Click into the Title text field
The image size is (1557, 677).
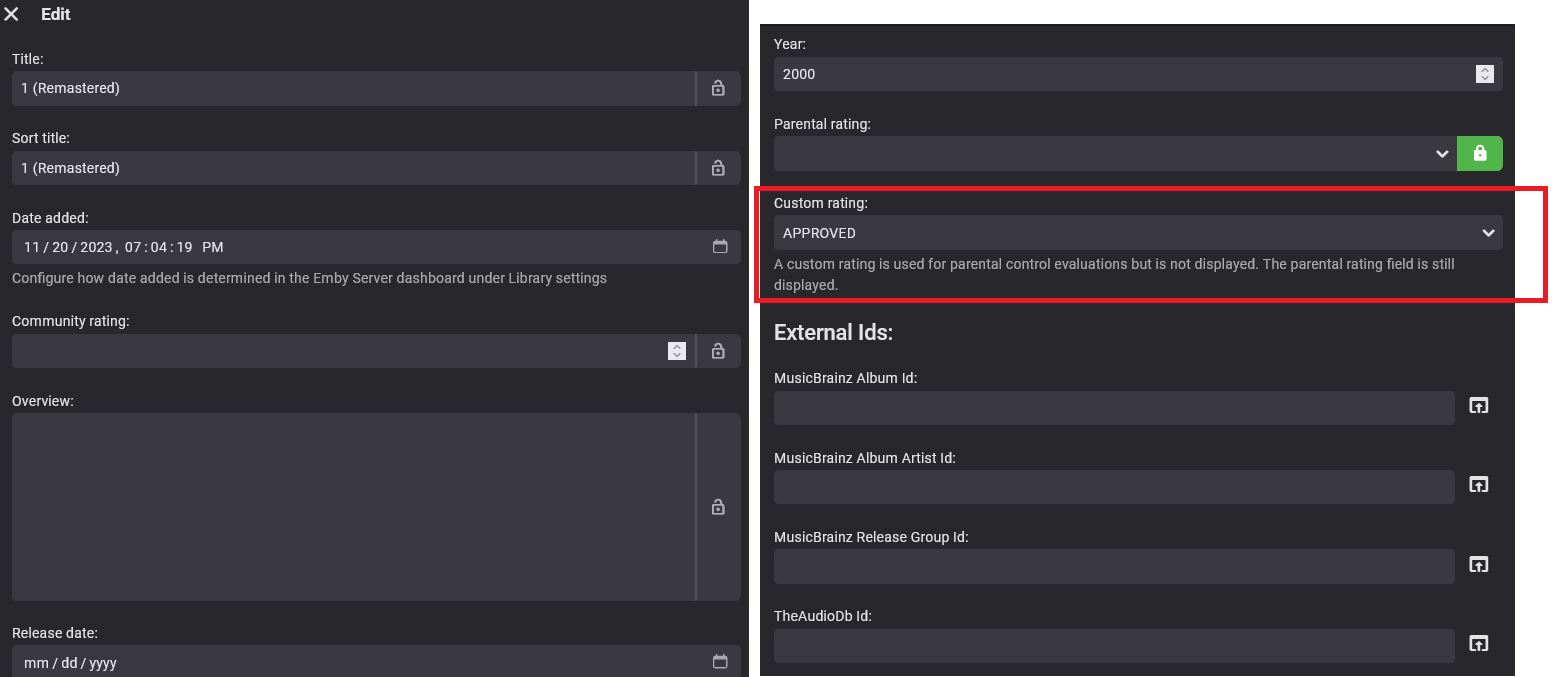click(350, 88)
